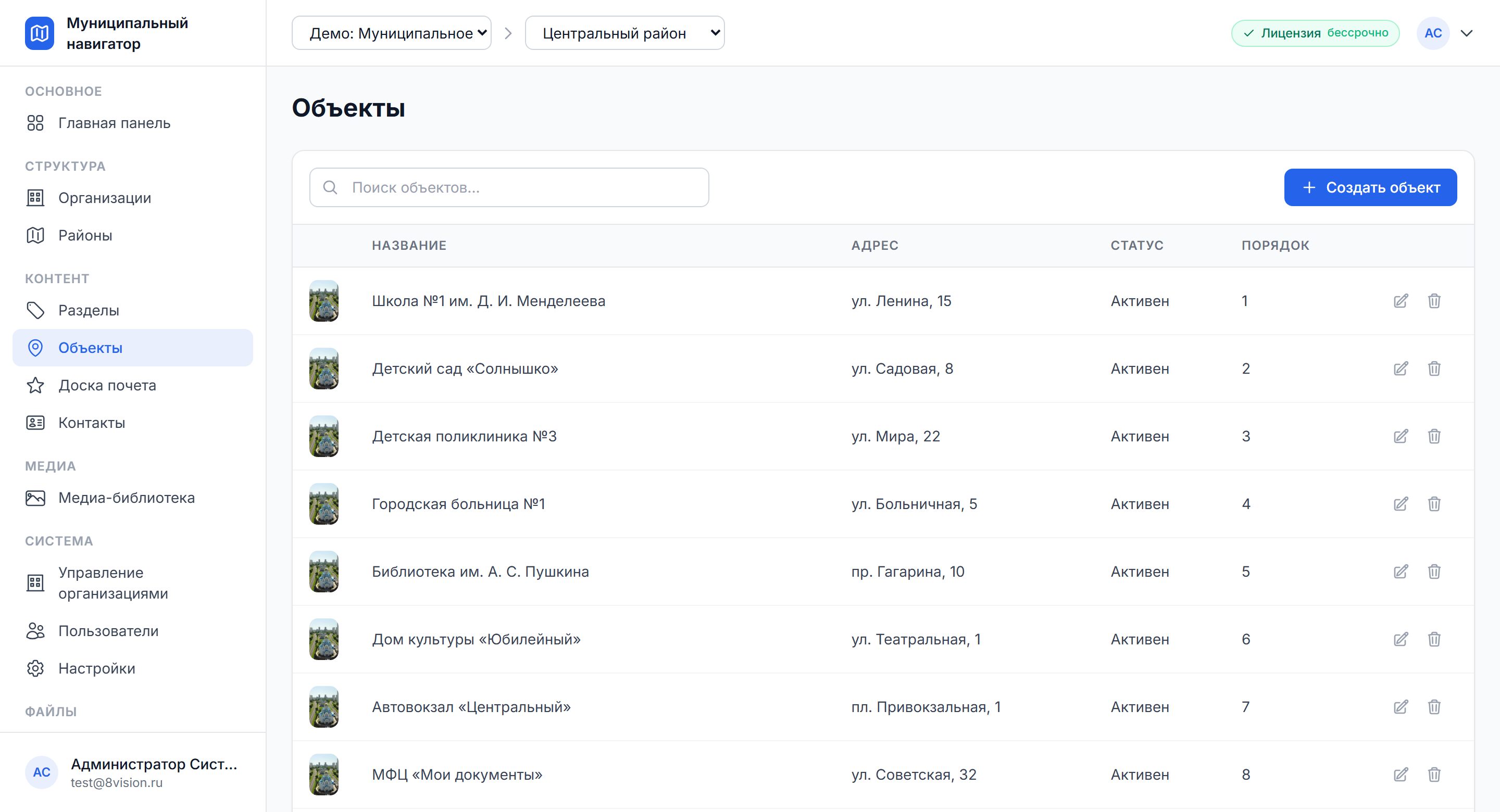Edit Школа №1 им. Д. И. Менделеева row
Image resolution: width=1500 pixels, height=812 pixels.
pos(1401,301)
